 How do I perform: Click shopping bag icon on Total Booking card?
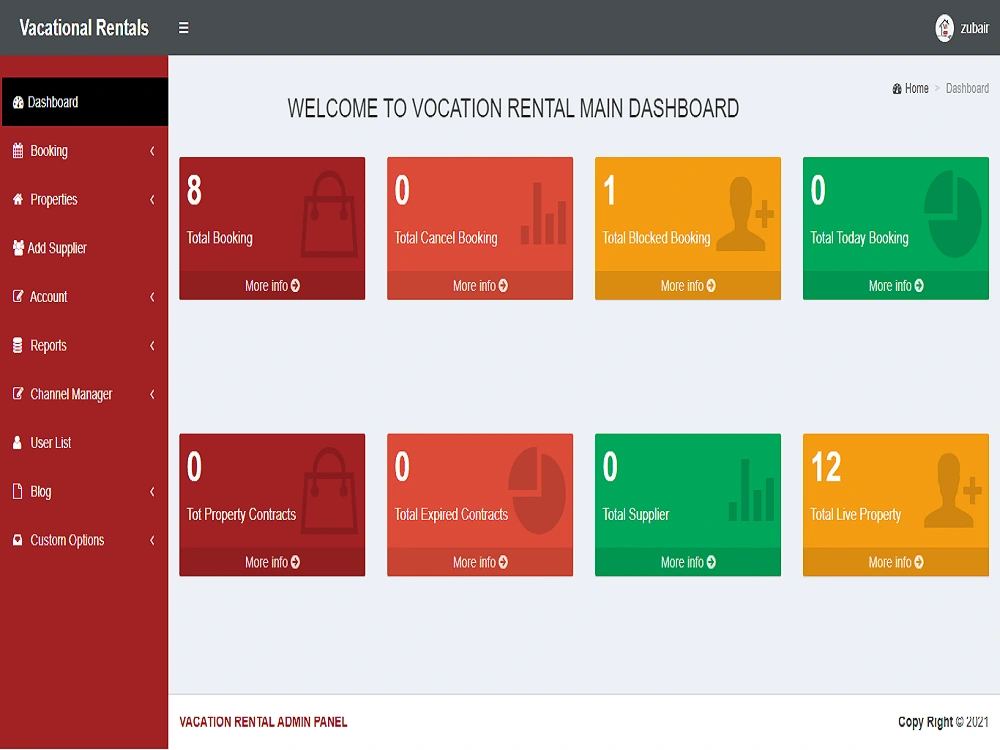click(x=328, y=214)
